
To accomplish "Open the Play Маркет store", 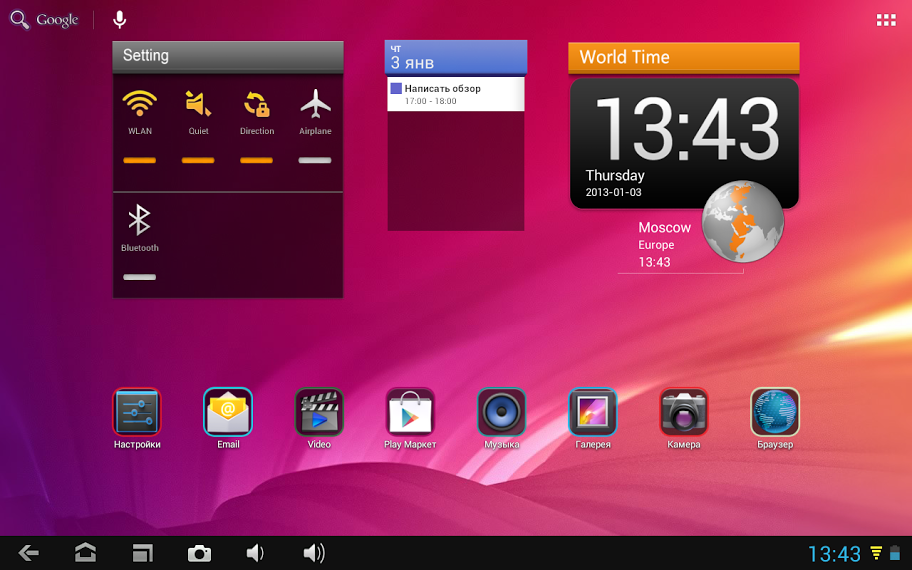I will 410,412.
